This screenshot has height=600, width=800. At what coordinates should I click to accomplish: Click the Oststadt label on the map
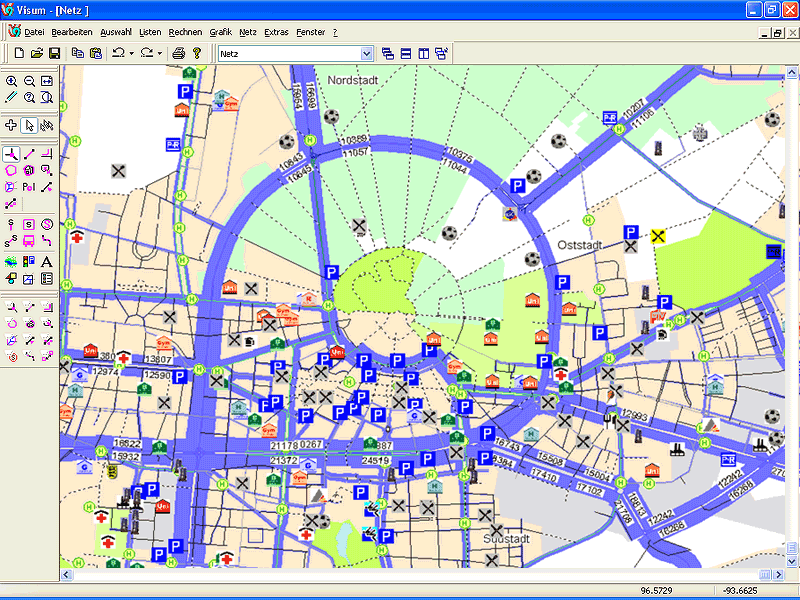(x=580, y=245)
